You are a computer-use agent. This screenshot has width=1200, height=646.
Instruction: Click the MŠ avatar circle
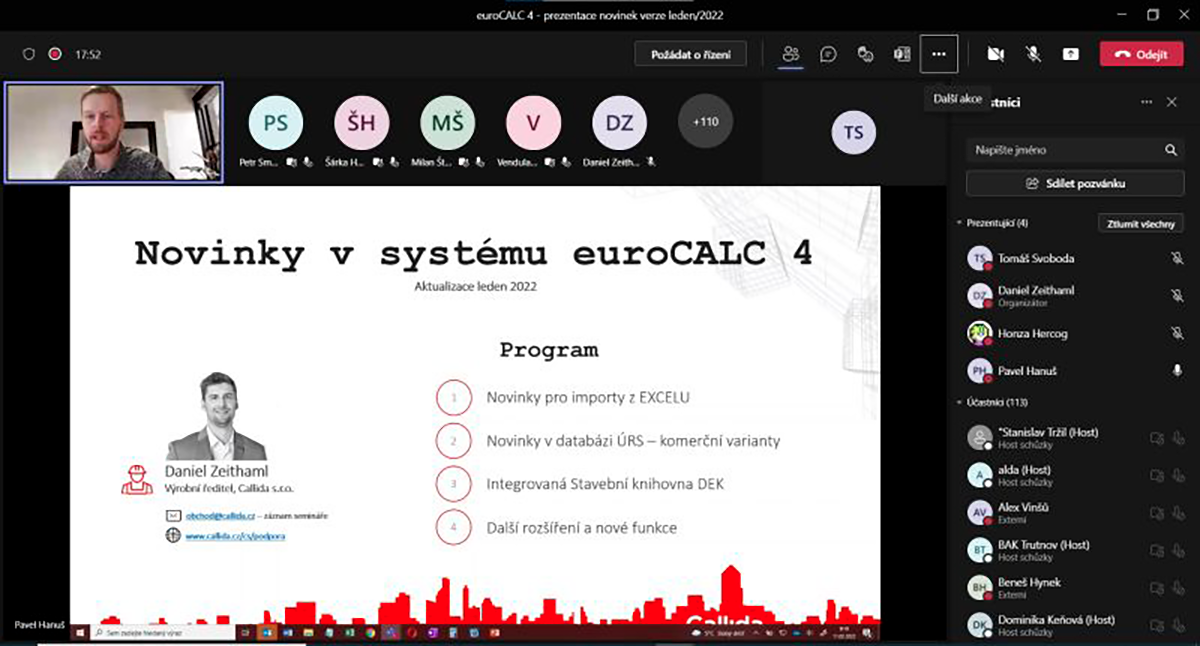[x=447, y=122]
